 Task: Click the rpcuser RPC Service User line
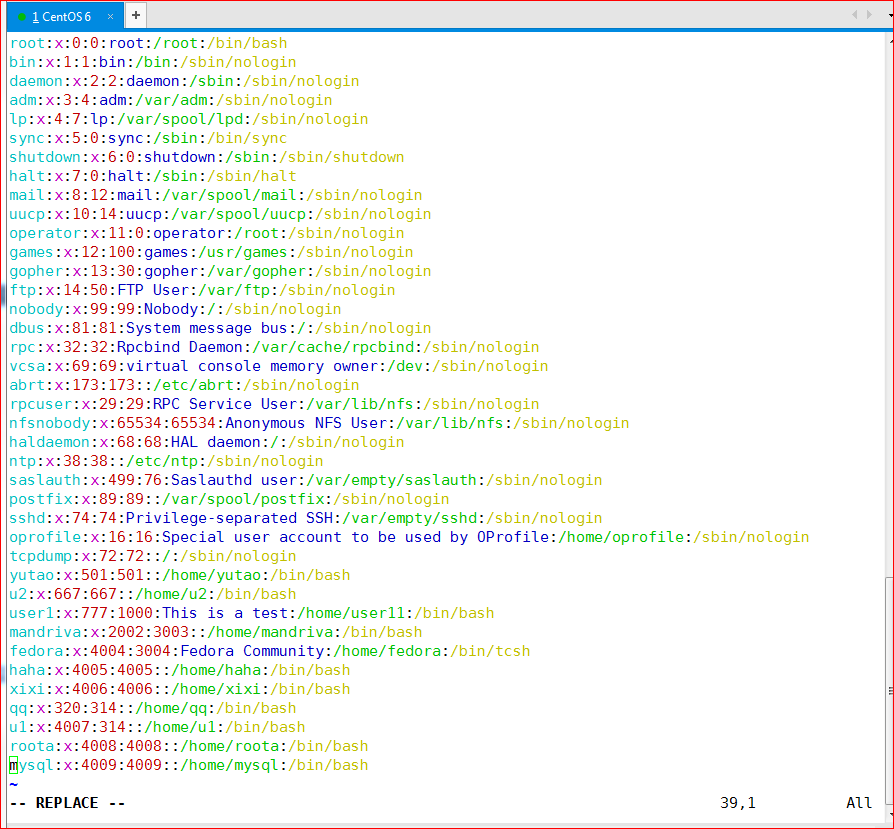[274, 404]
